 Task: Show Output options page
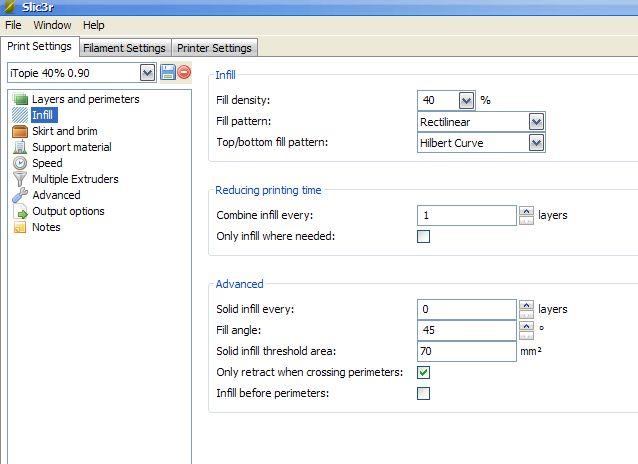(68, 211)
